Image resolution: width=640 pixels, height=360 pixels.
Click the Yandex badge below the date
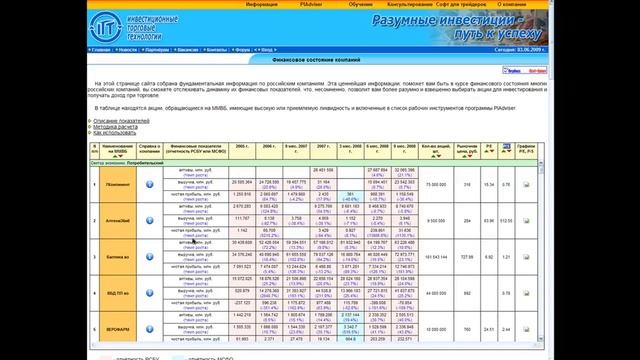pyautogui.click(x=524, y=71)
